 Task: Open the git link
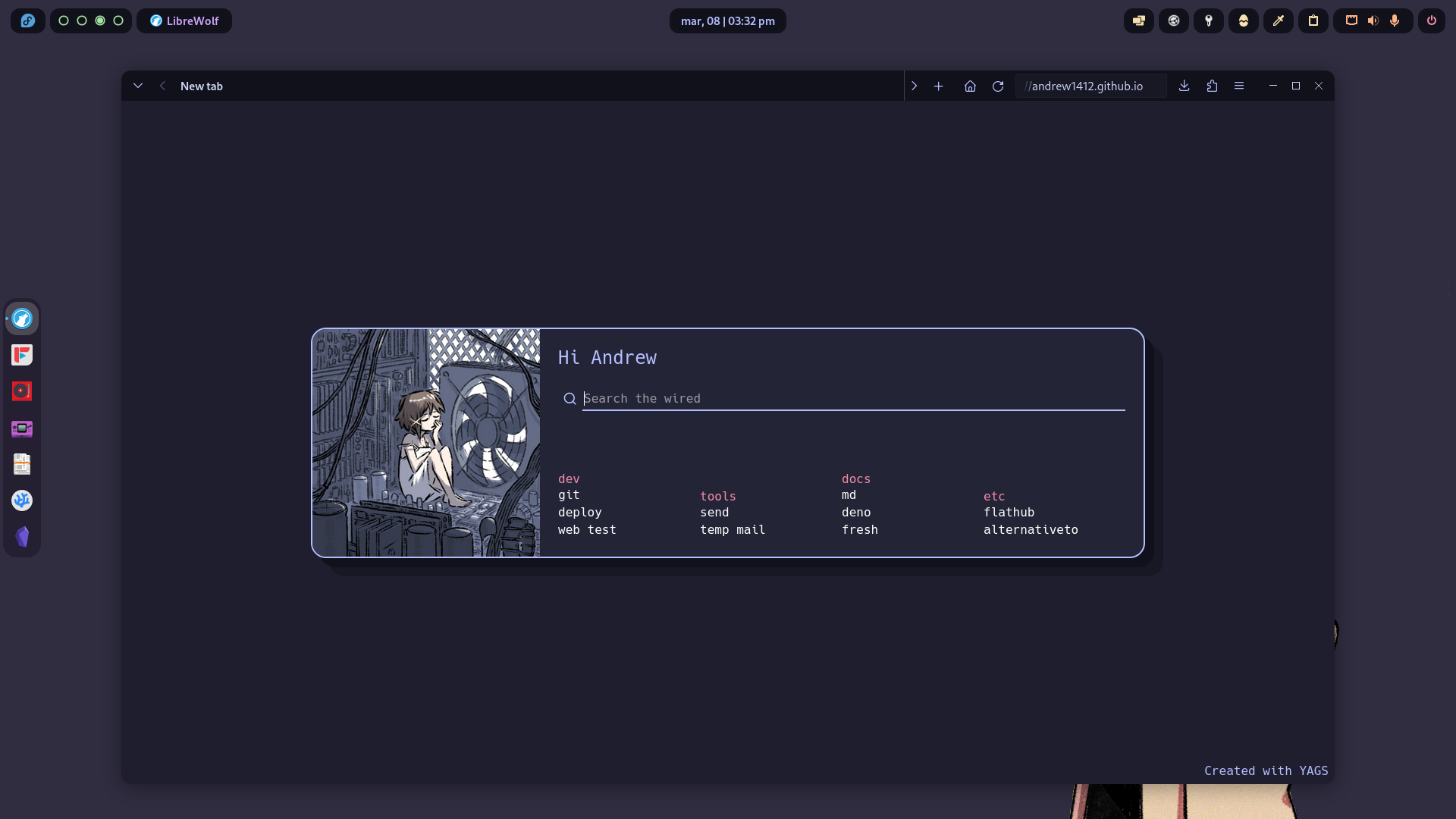pyautogui.click(x=569, y=495)
